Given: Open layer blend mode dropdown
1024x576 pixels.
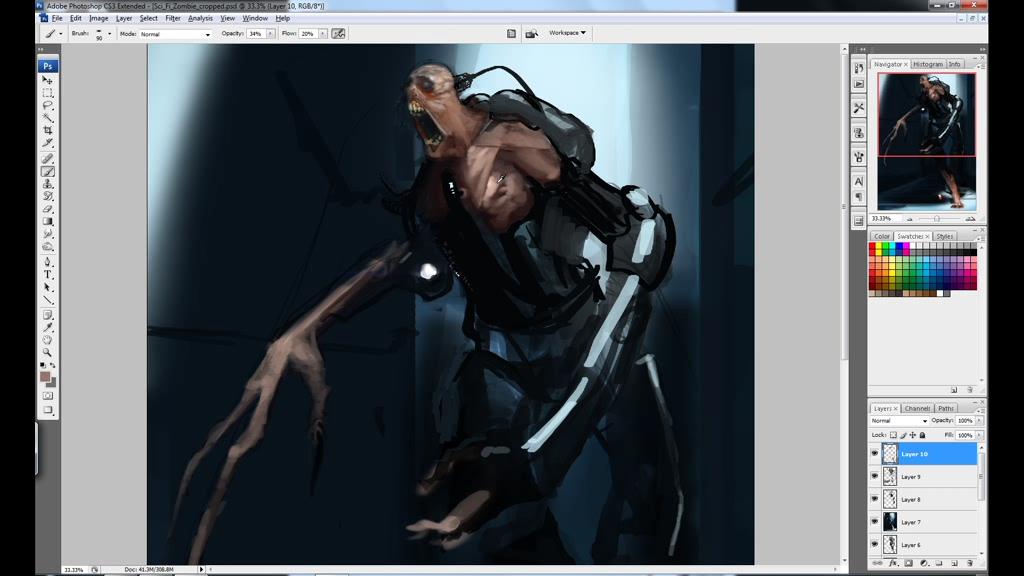Looking at the screenshot, I should tap(899, 421).
